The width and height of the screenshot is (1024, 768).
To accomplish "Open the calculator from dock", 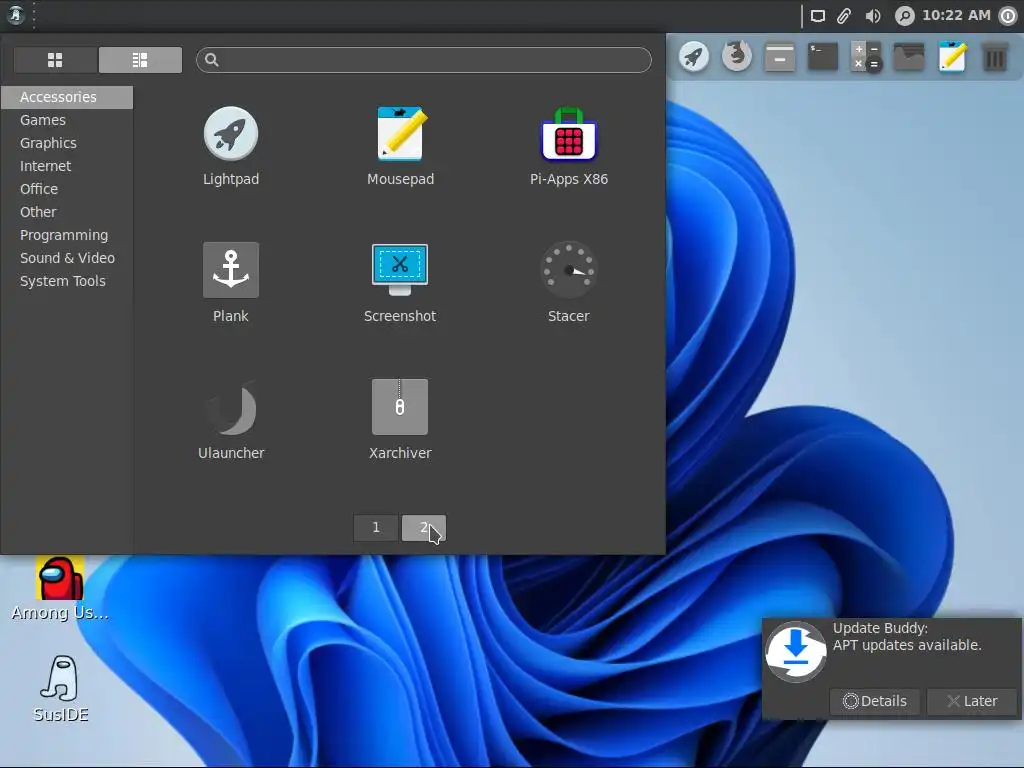I will click(866, 57).
